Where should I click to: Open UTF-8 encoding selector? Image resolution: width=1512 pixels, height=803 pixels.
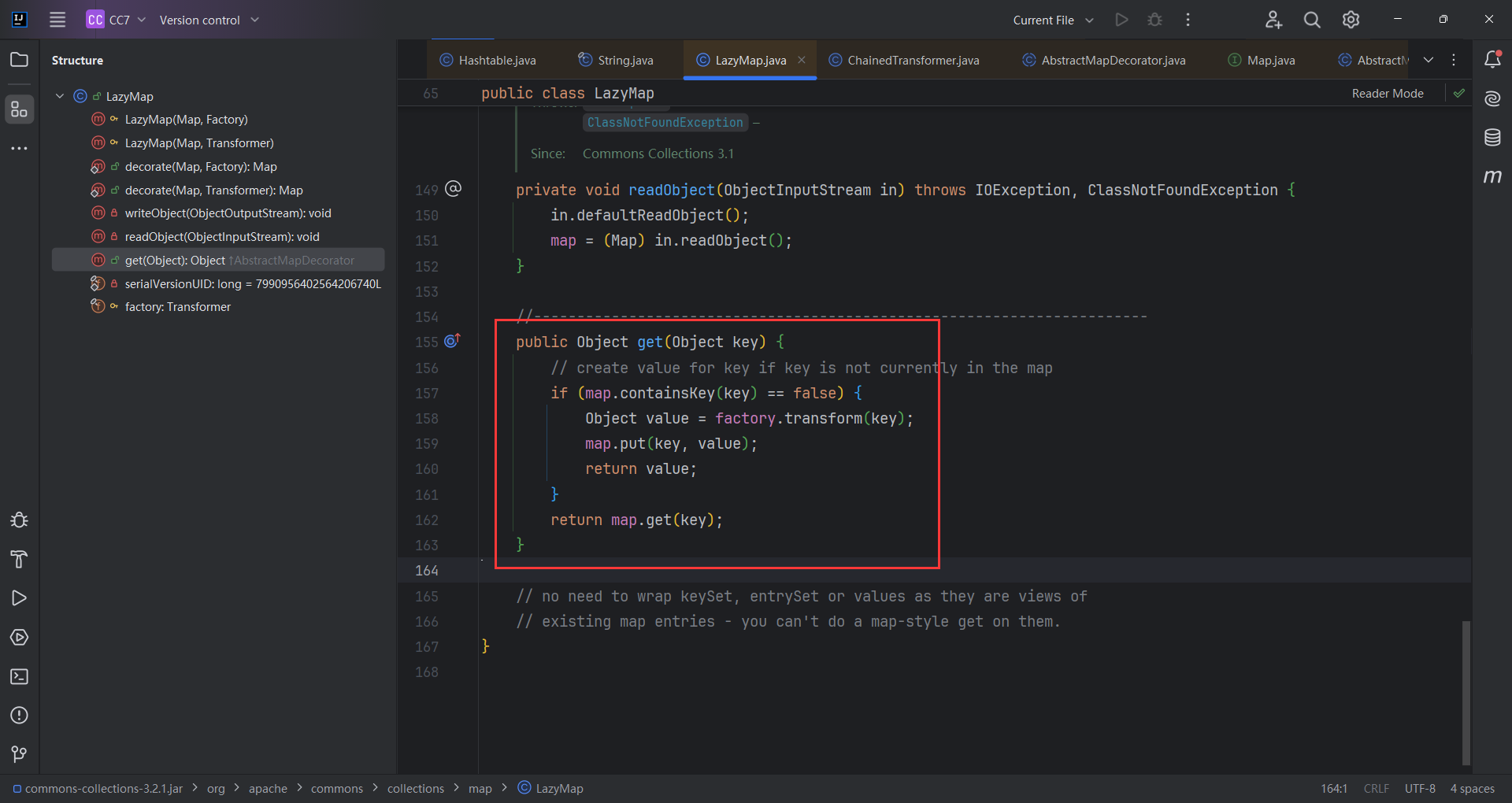1420,788
